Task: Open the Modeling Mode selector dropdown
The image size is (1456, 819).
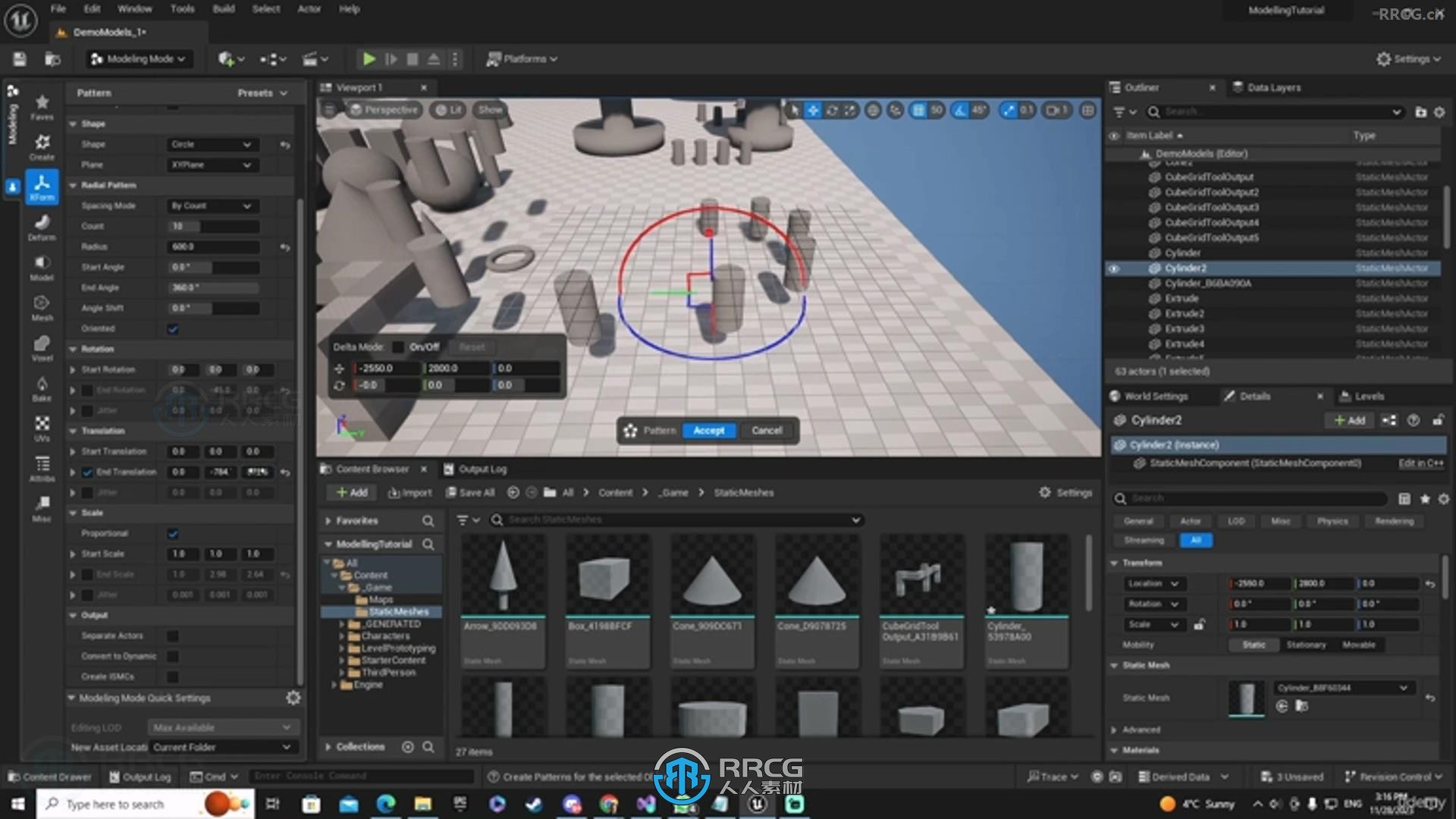Action: coord(138,59)
